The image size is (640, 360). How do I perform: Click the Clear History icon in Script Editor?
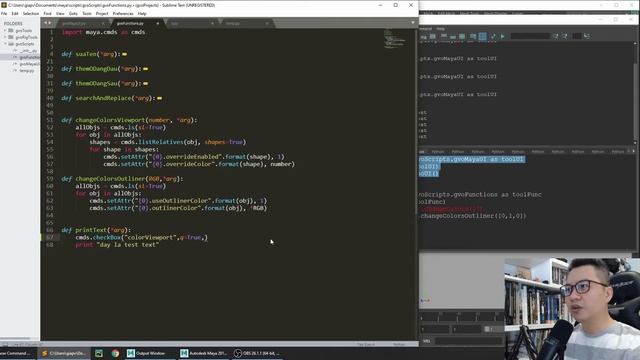[444, 36]
